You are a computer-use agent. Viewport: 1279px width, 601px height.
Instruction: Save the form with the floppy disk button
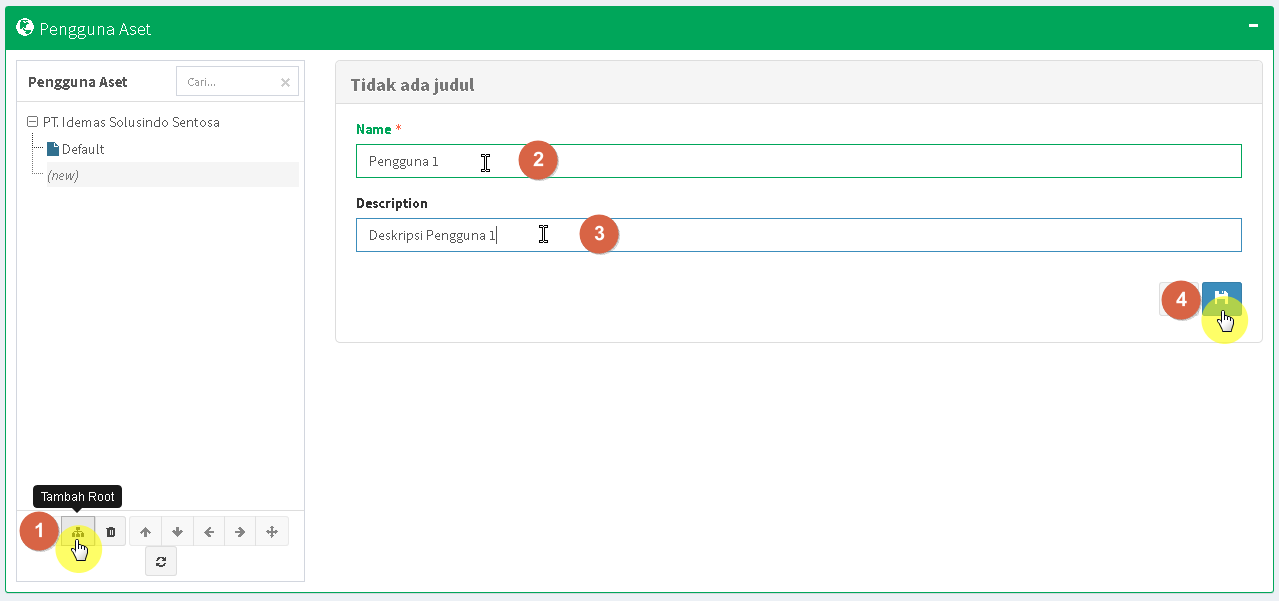coord(1221,298)
